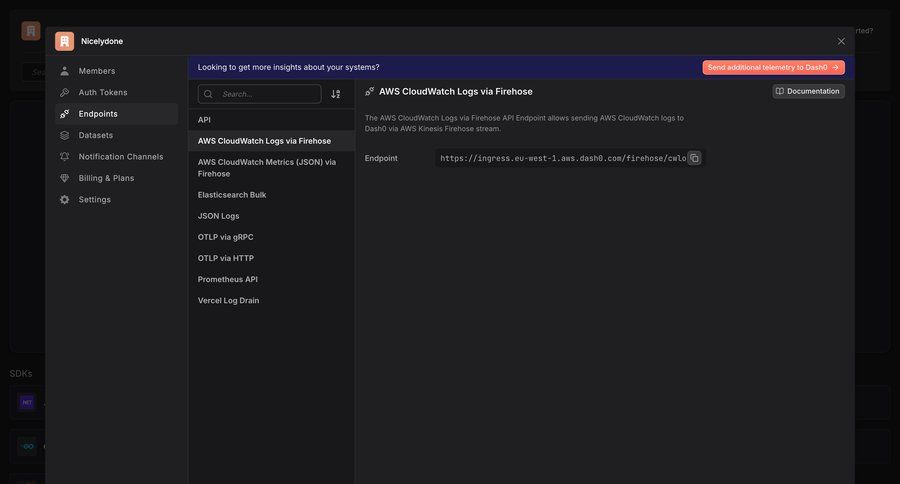Open the Documentation button
Image resolution: width=900 pixels, height=484 pixels.
(x=808, y=91)
